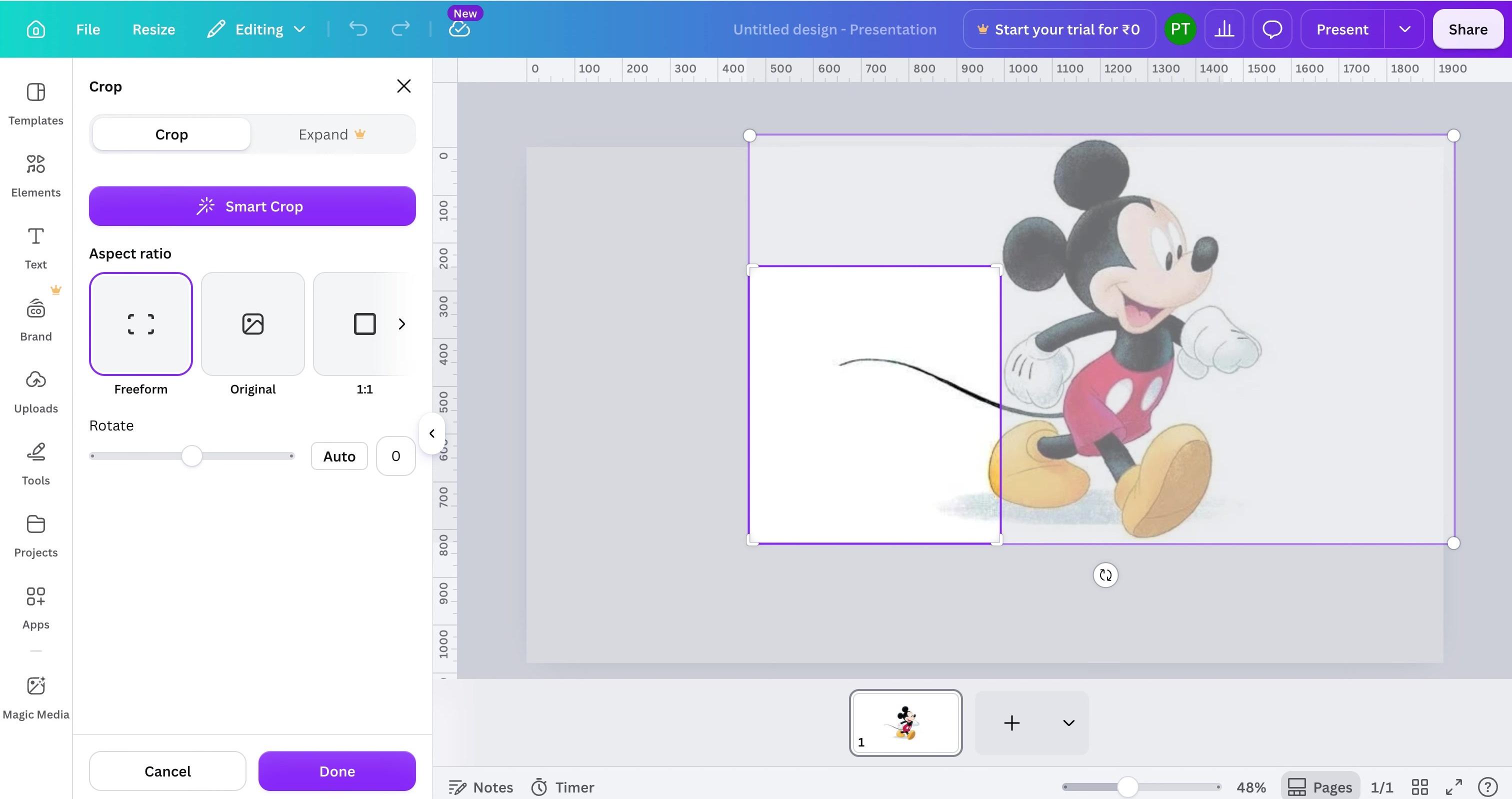Click the rotate image handle icon

click(1106, 574)
